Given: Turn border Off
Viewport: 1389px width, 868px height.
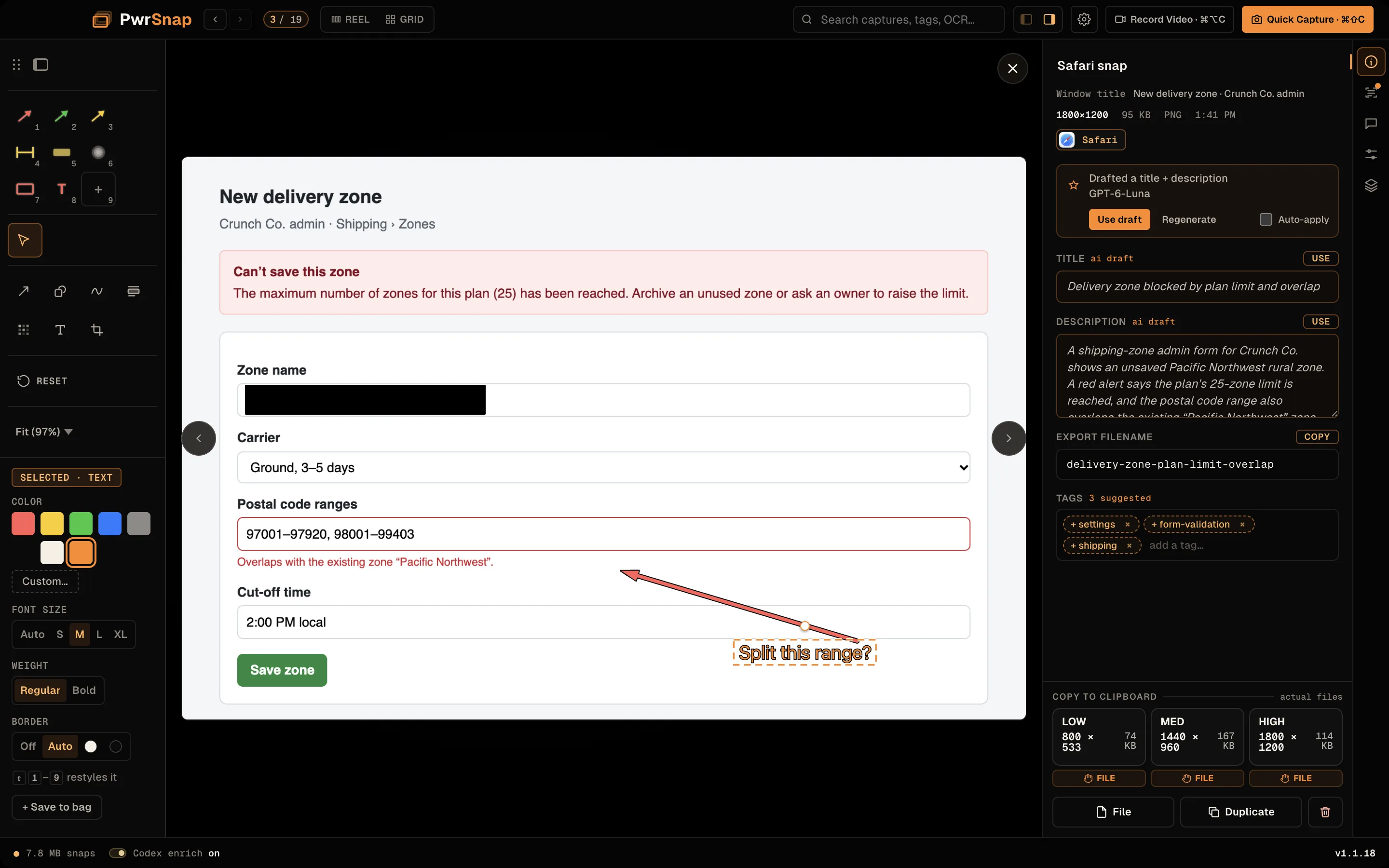Looking at the screenshot, I should (28, 746).
